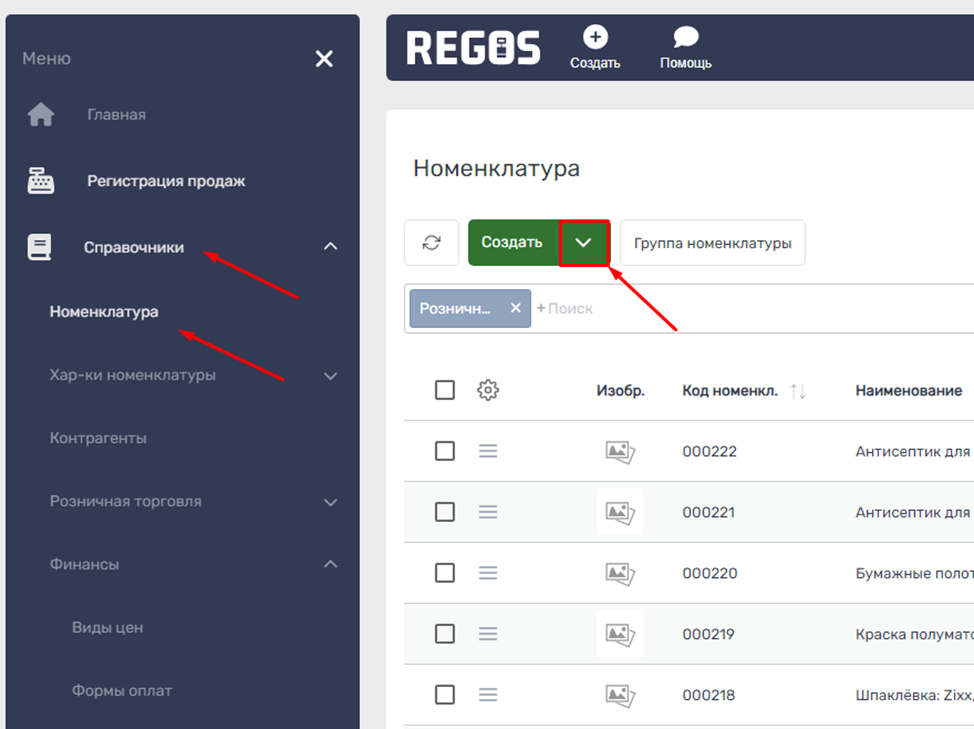Screen dimensions: 974x729
Task: Open the table column settings gear
Action: coord(488,390)
